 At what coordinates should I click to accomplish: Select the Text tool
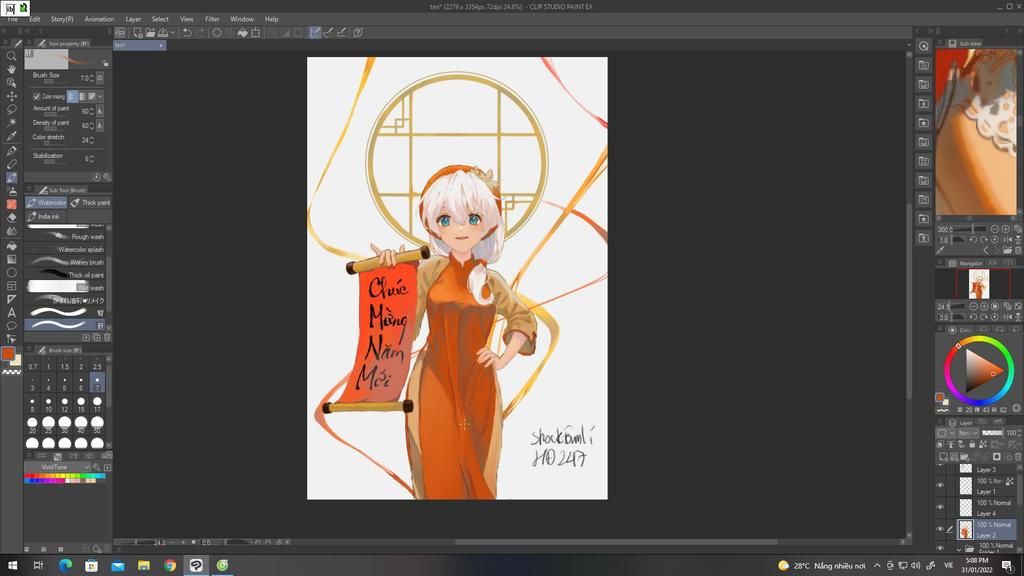(x=11, y=313)
